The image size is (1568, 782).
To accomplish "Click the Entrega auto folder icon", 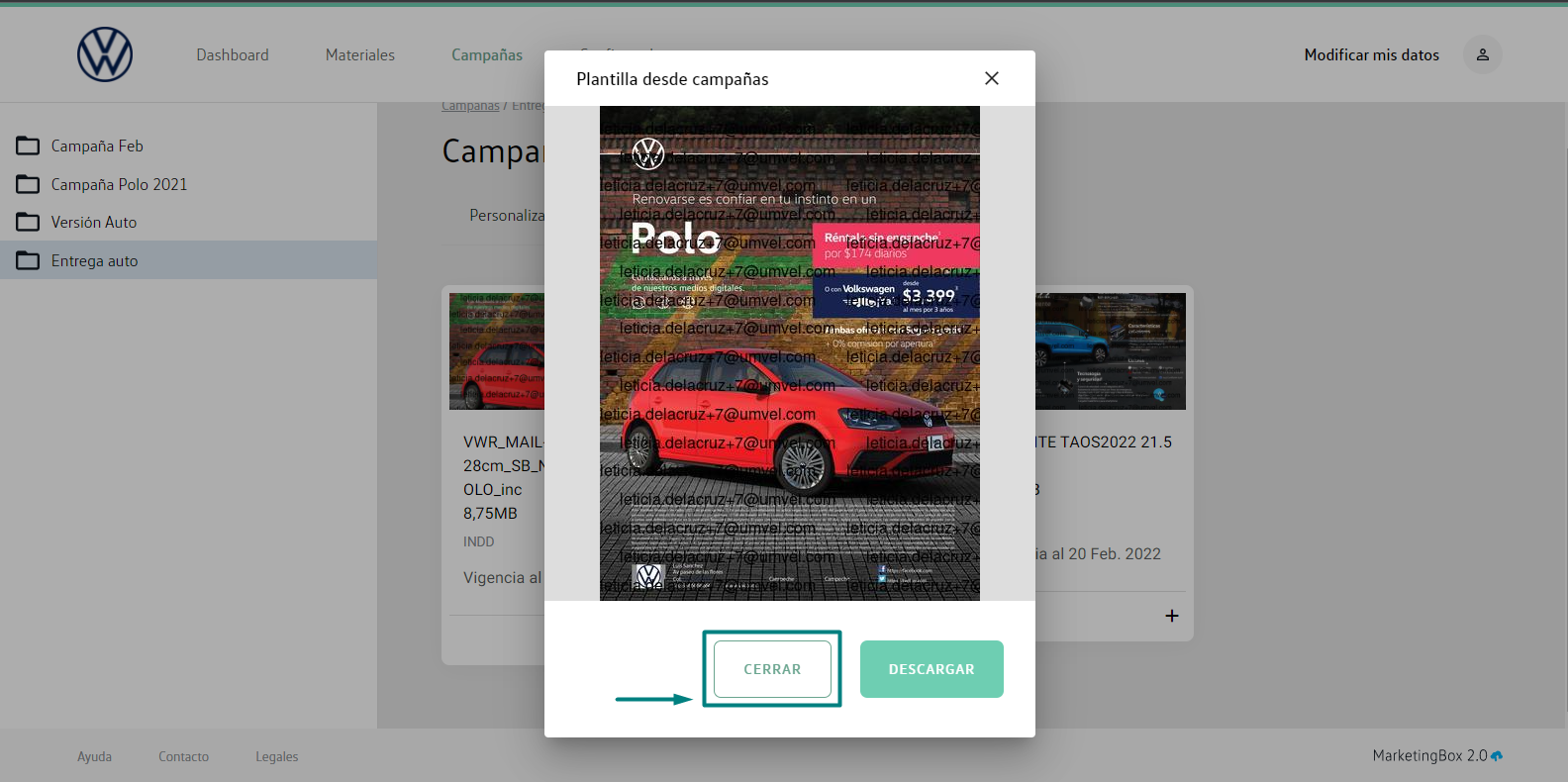I will 28,260.
